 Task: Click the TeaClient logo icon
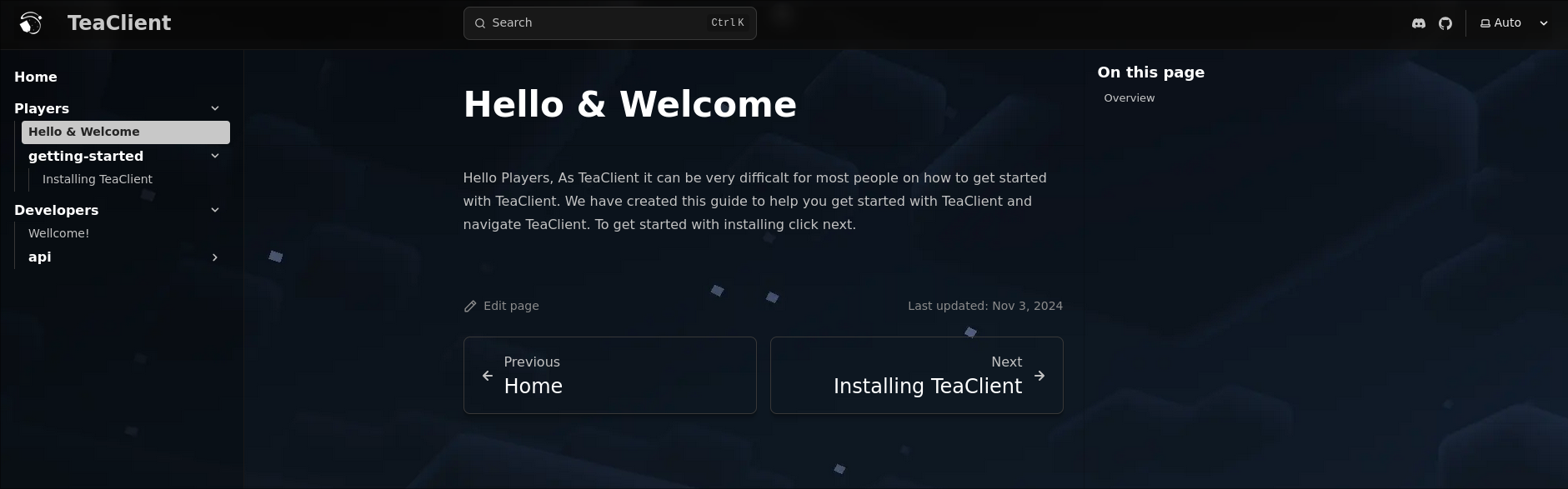[x=31, y=23]
